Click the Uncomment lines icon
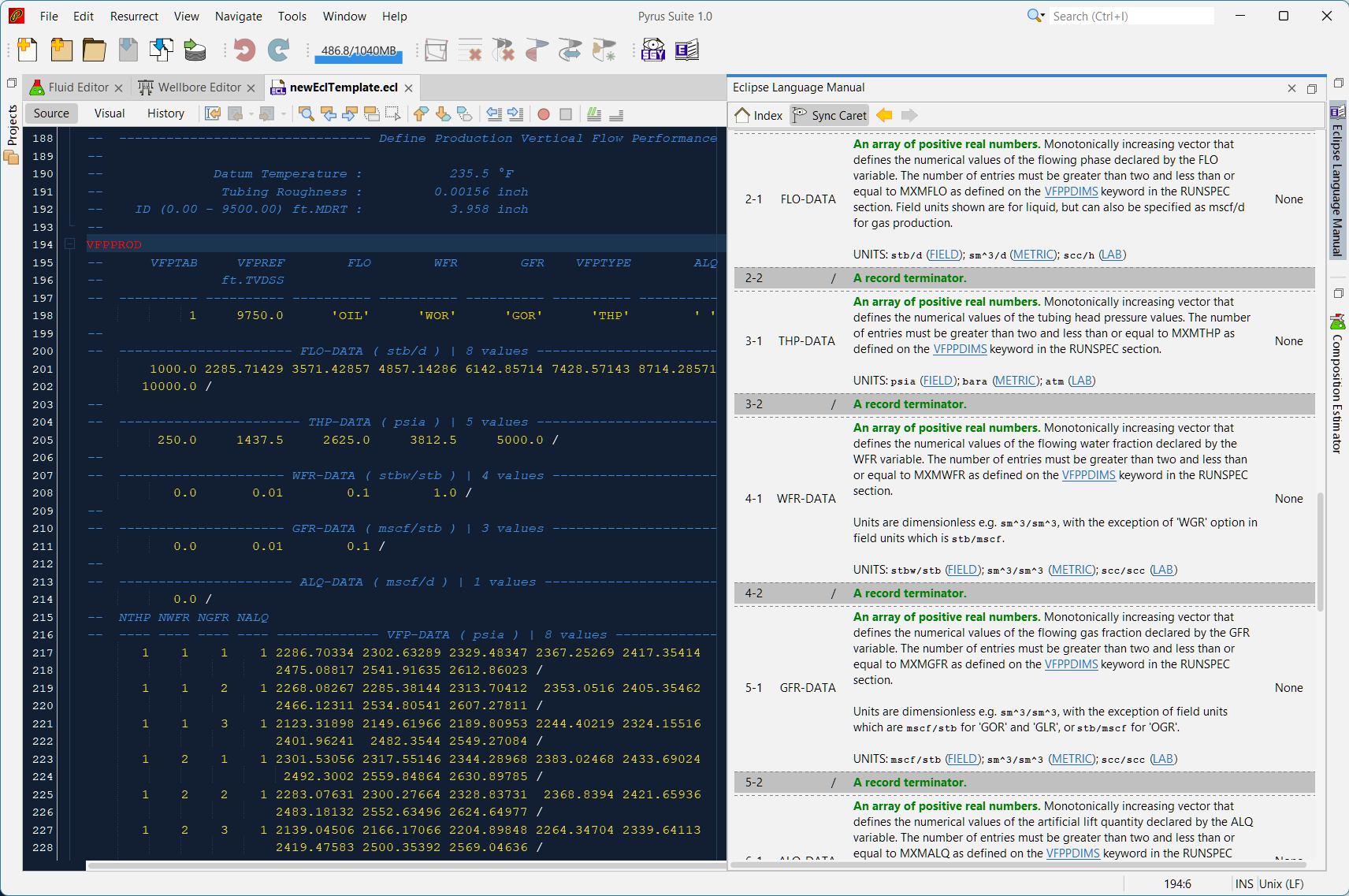1349x896 pixels. [616, 114]
